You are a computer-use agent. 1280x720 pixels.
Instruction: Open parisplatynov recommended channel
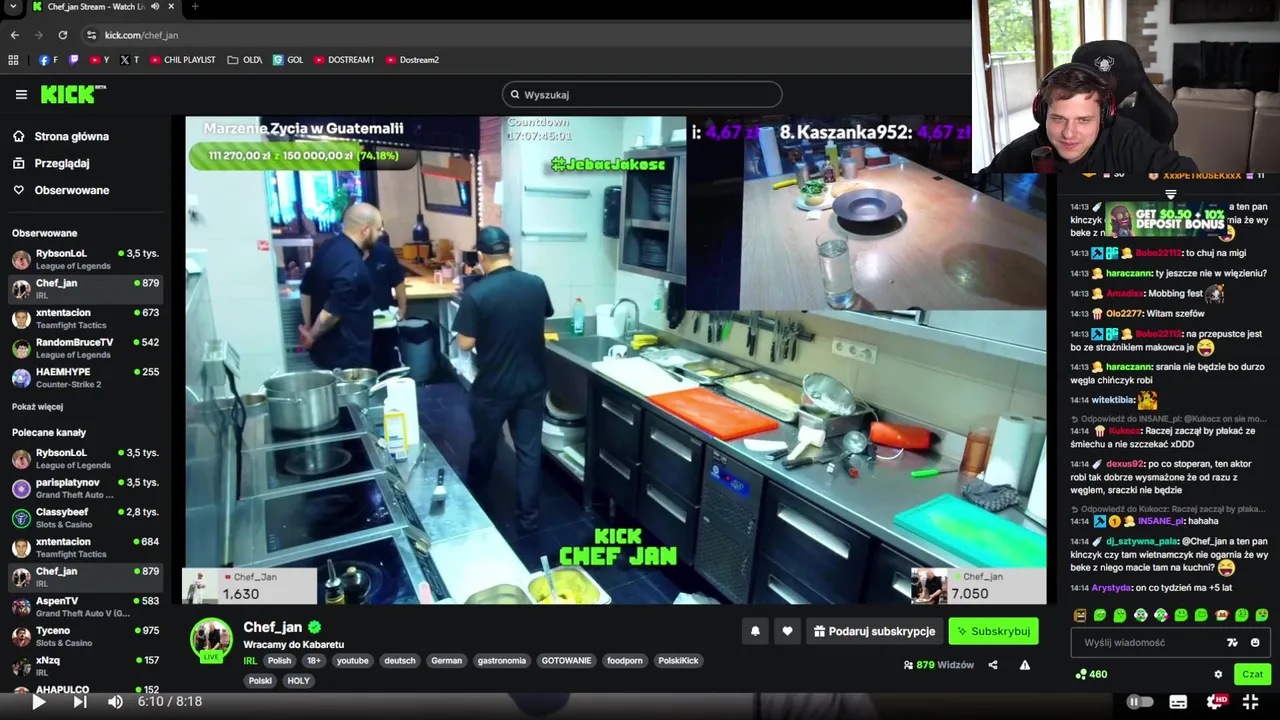coord(85,488)
